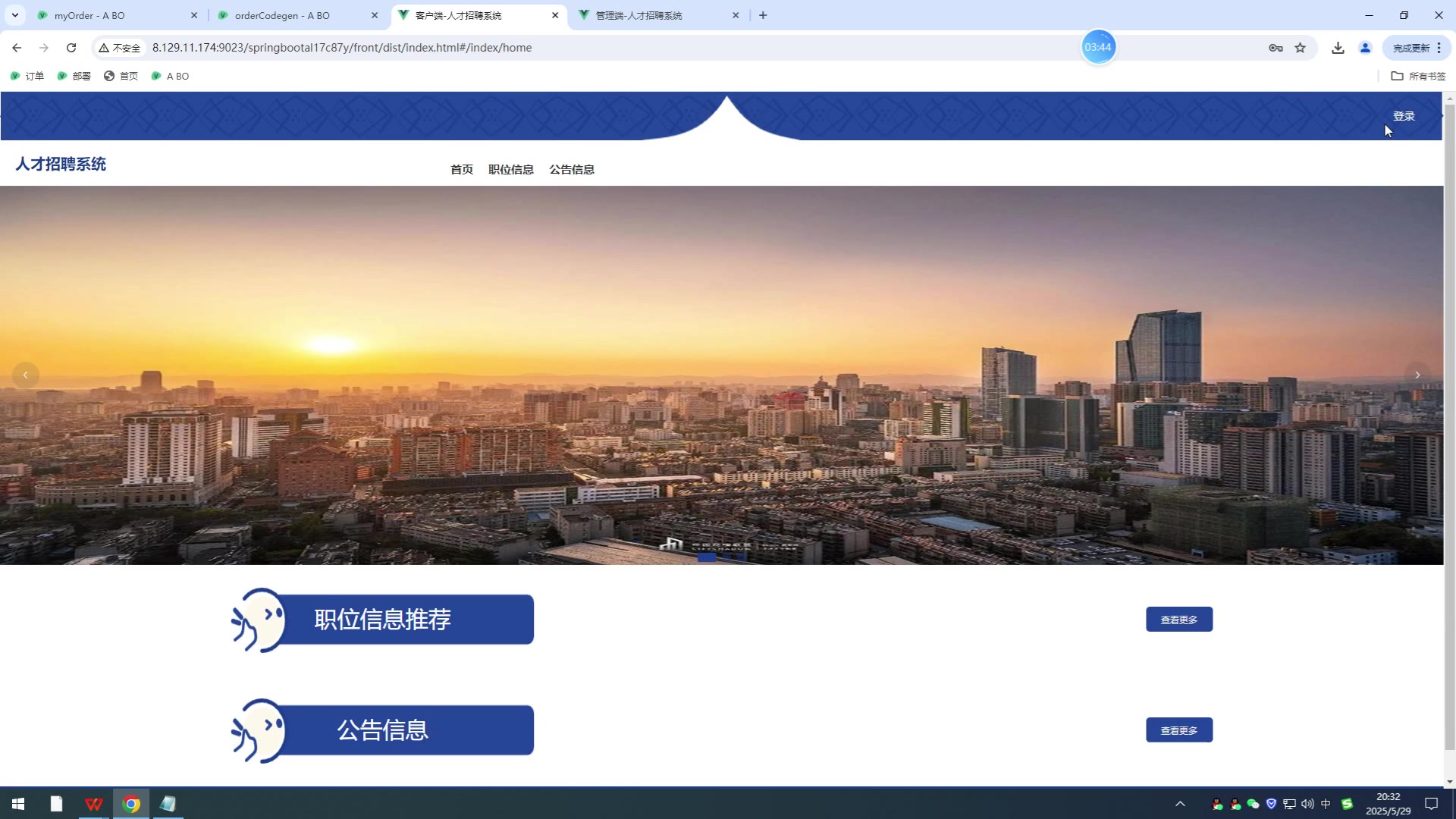The image size is (1456, 819).
Task: Expand hidden system tray icons
Action: pos(1180,804)
